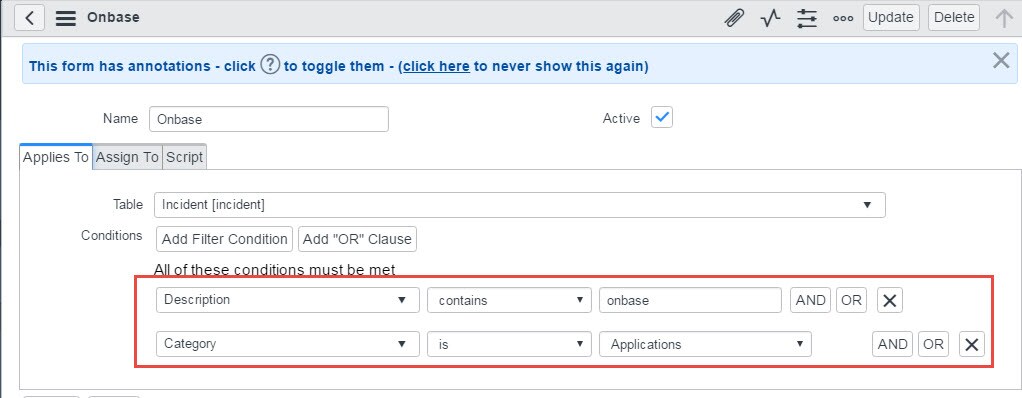
Task: Open the 'is' operator dropdown
Action: [x=509, y=344]
